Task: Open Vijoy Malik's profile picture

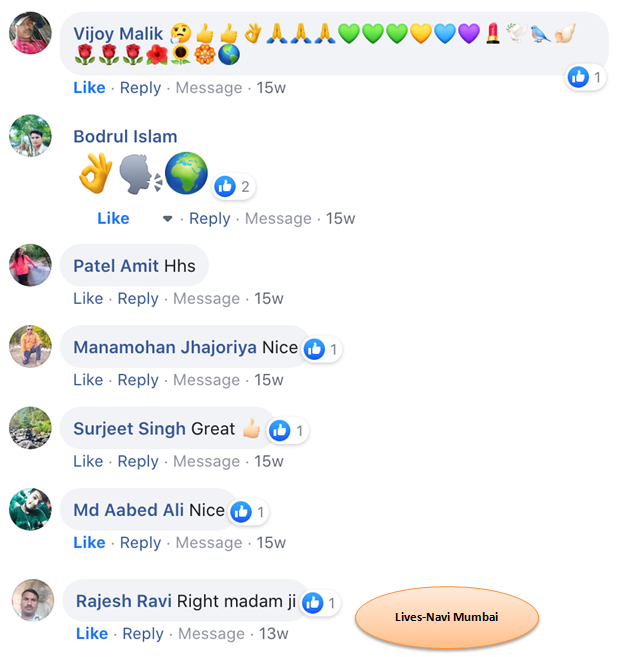Action: tap(30, 33)
